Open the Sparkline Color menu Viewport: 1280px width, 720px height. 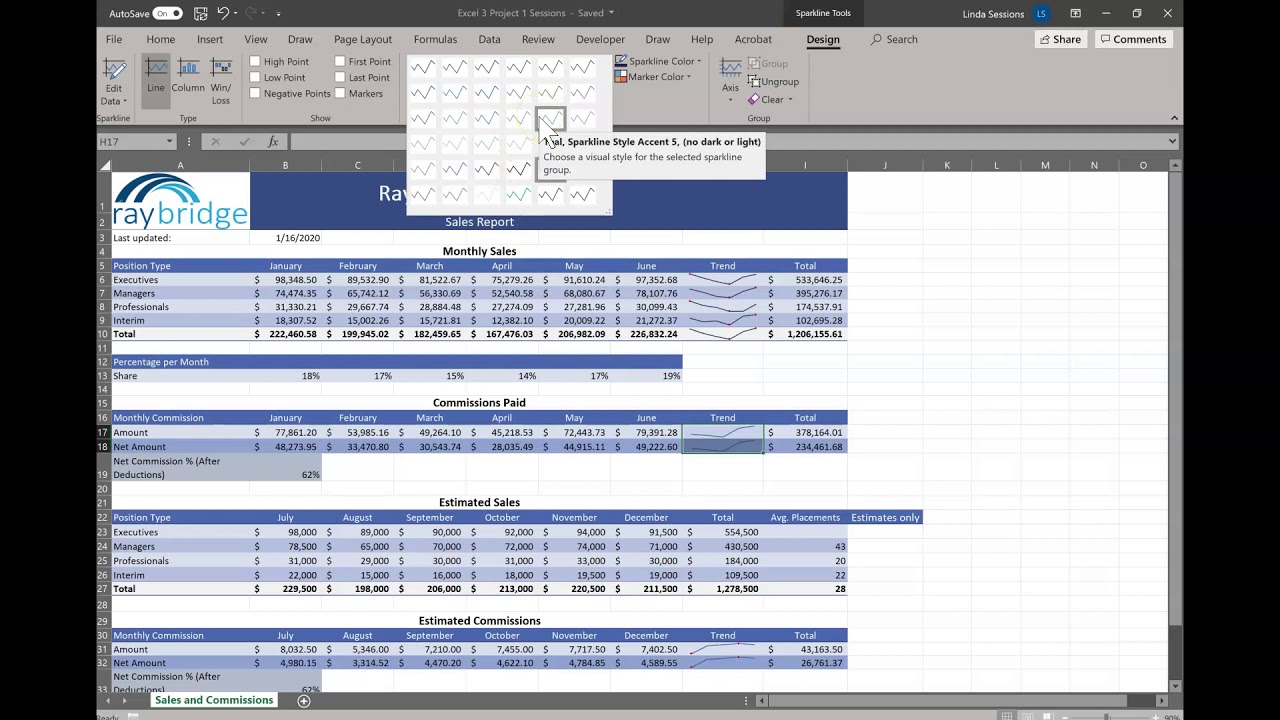[658, 61]
